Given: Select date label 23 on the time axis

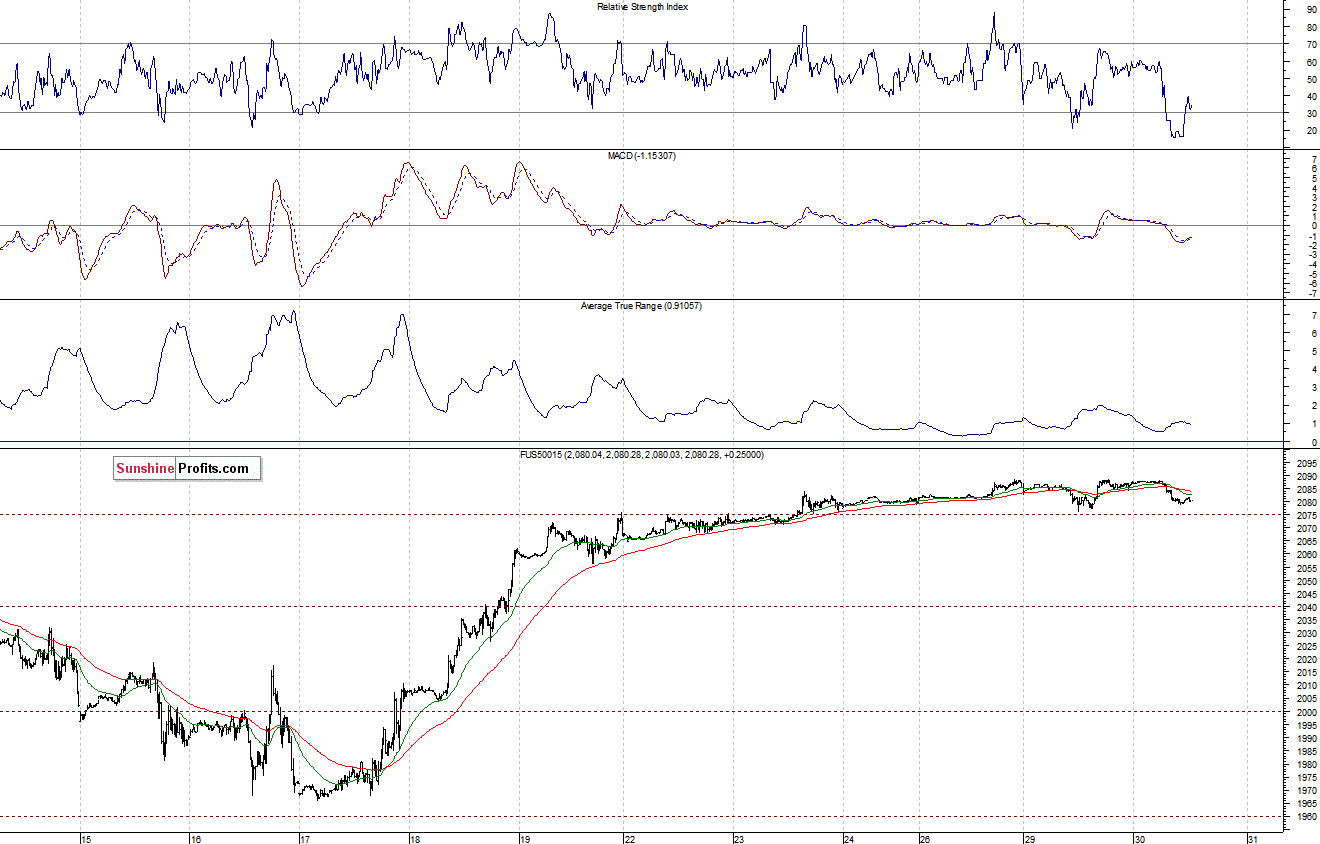Looking at the screenshot, I should tap(741, 838).
